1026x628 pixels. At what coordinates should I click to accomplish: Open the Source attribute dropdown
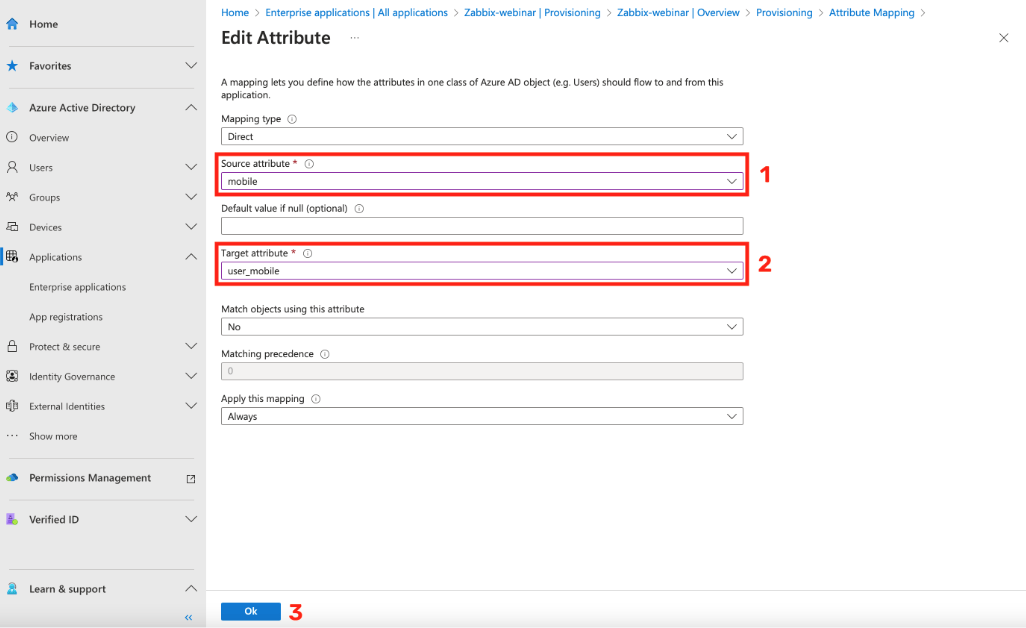point(481,181)
